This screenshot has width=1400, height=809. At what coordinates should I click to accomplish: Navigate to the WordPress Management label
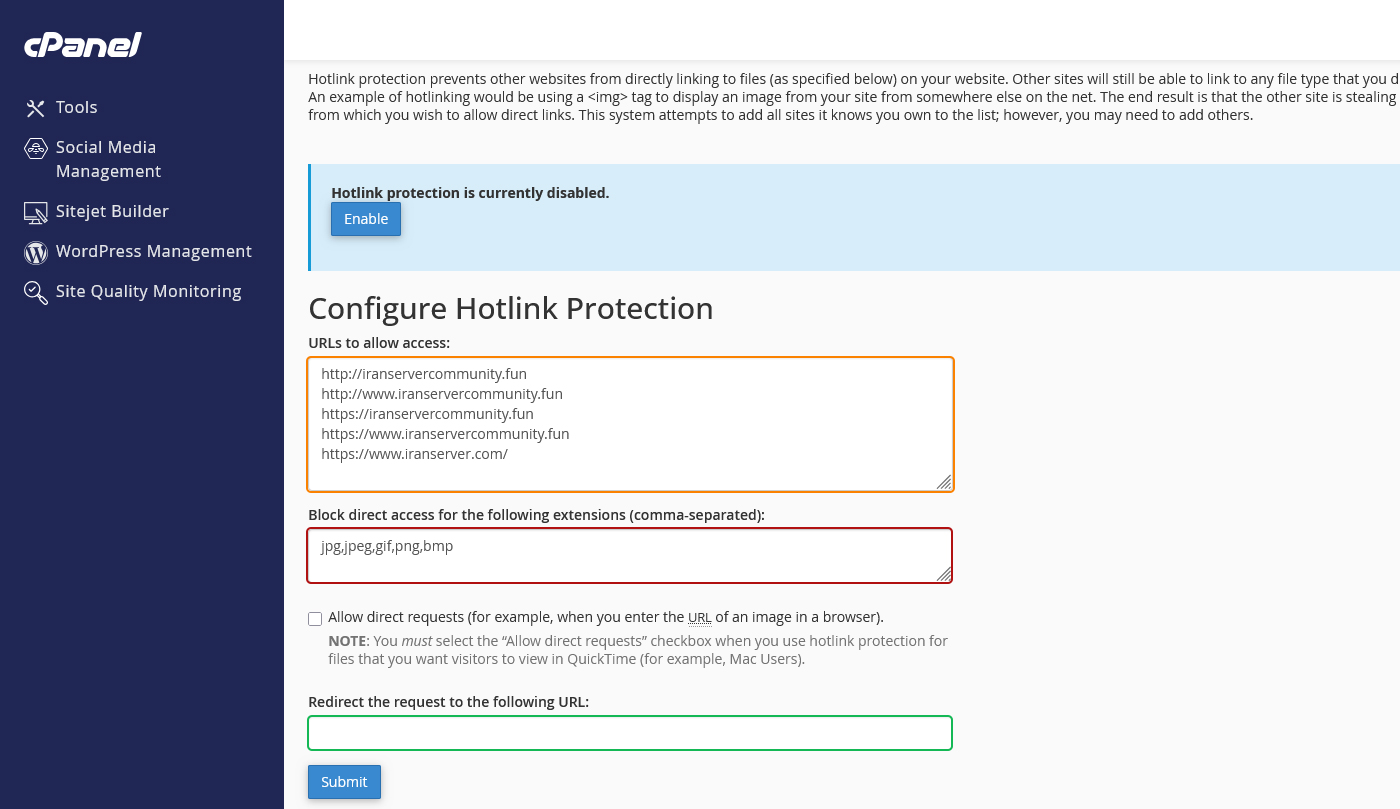pos(154,251)
